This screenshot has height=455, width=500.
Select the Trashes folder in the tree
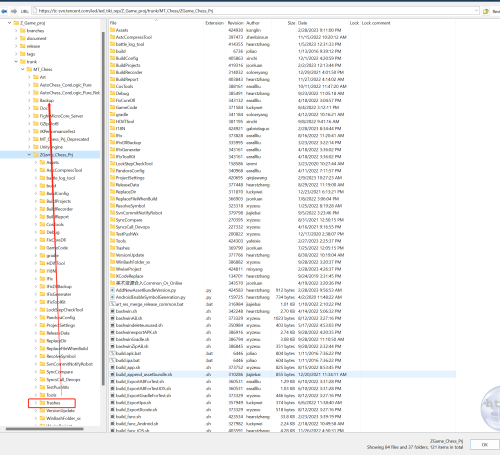point(53,403)
